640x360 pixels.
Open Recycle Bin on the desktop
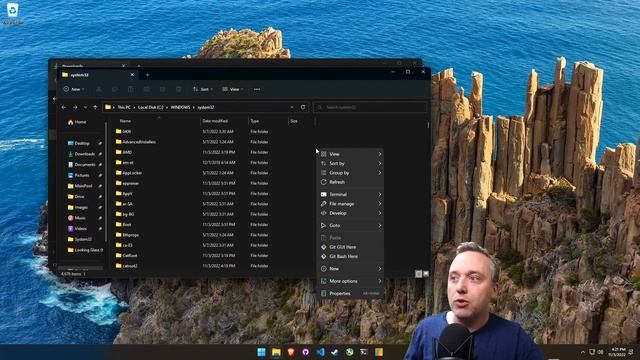(13, 12)
